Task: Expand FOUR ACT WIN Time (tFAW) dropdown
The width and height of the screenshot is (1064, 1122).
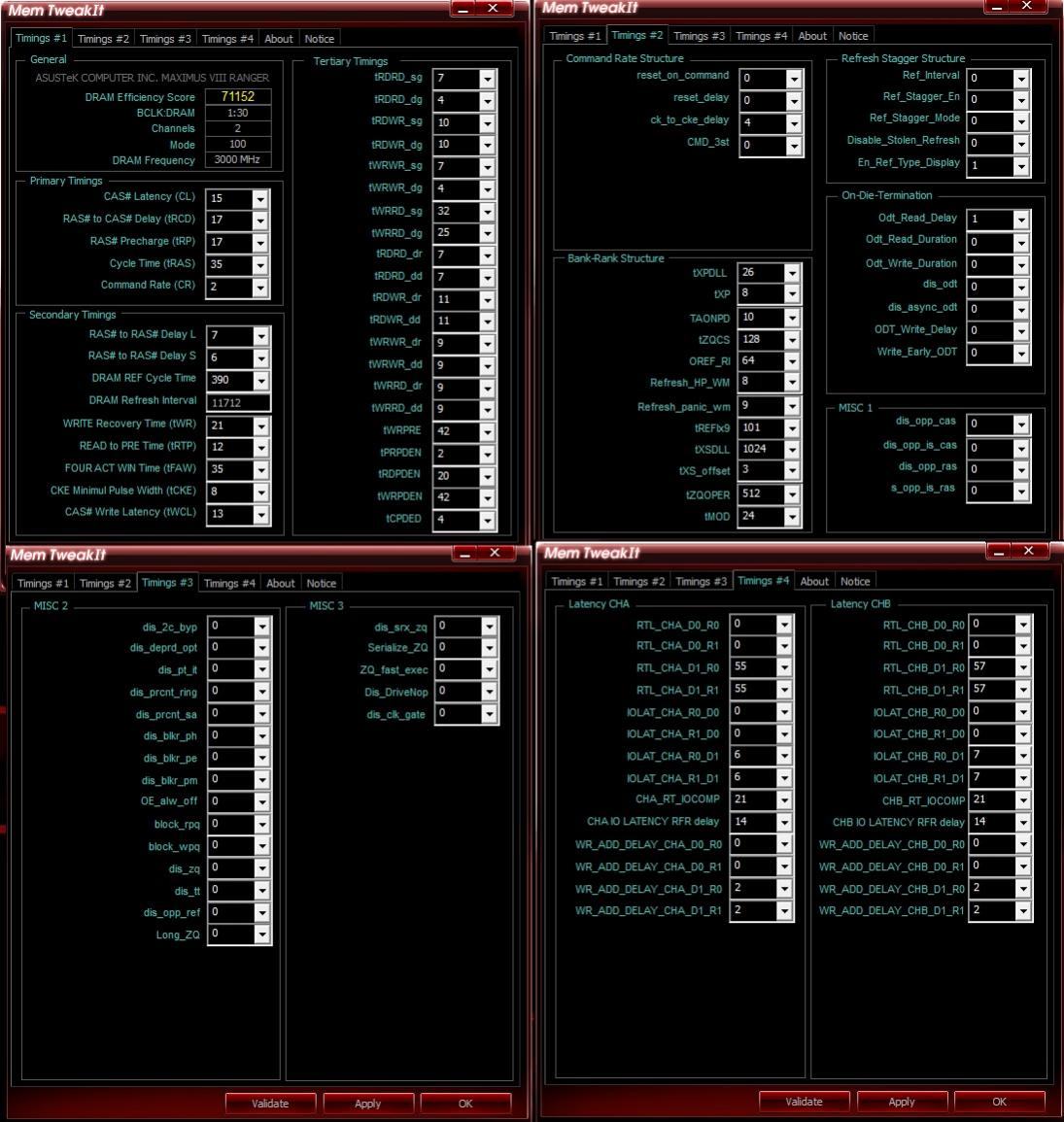Action: pyautogui.click(x=261, y=470)
